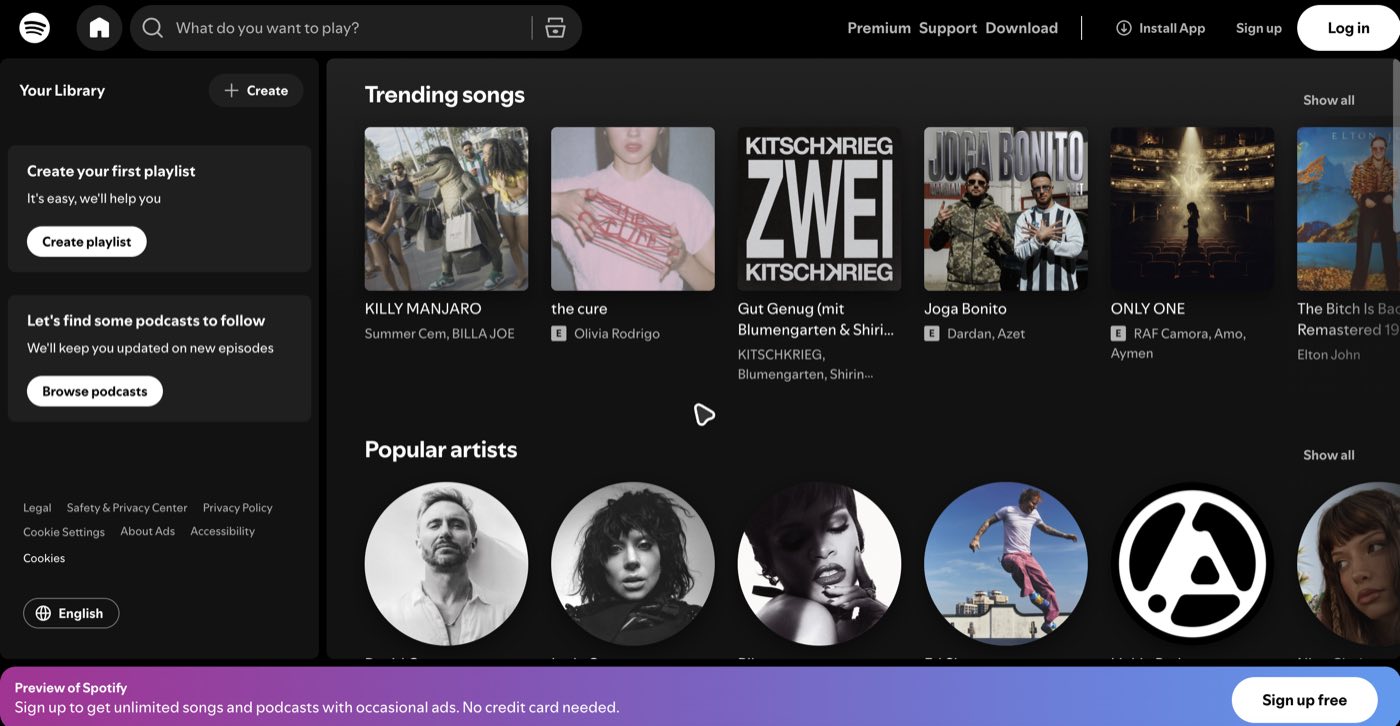Open the KILLY MANJARO album cover

pyautogui.click(x=446, y=209)
